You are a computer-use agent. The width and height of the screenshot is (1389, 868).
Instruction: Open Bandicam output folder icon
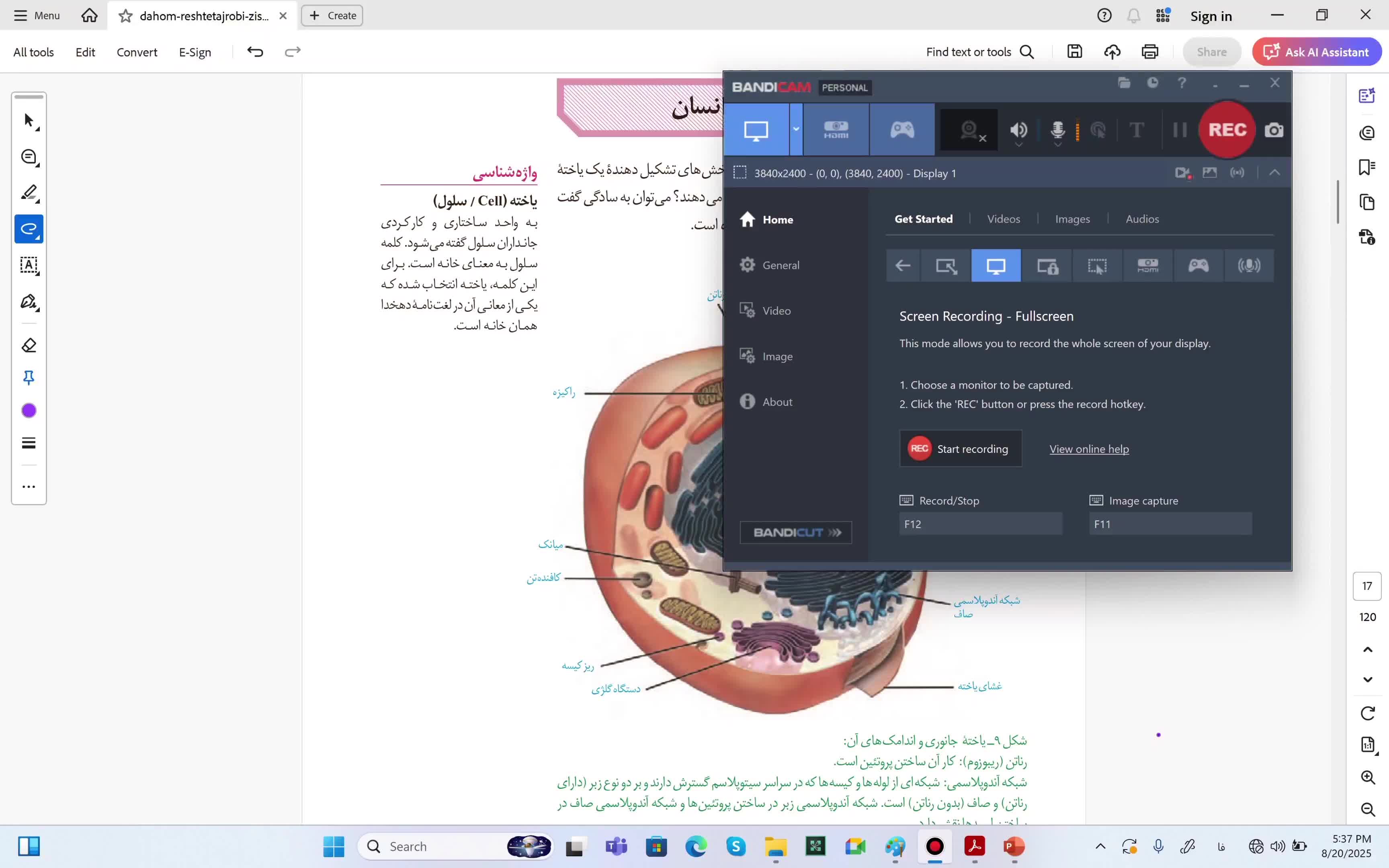pyautogui.click(x=1124, y=83)
